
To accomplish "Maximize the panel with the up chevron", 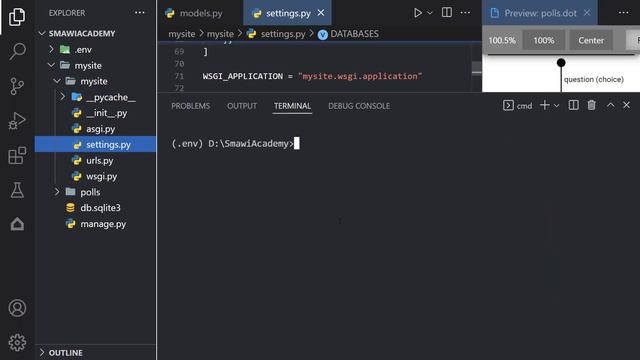I will point(610,105).
